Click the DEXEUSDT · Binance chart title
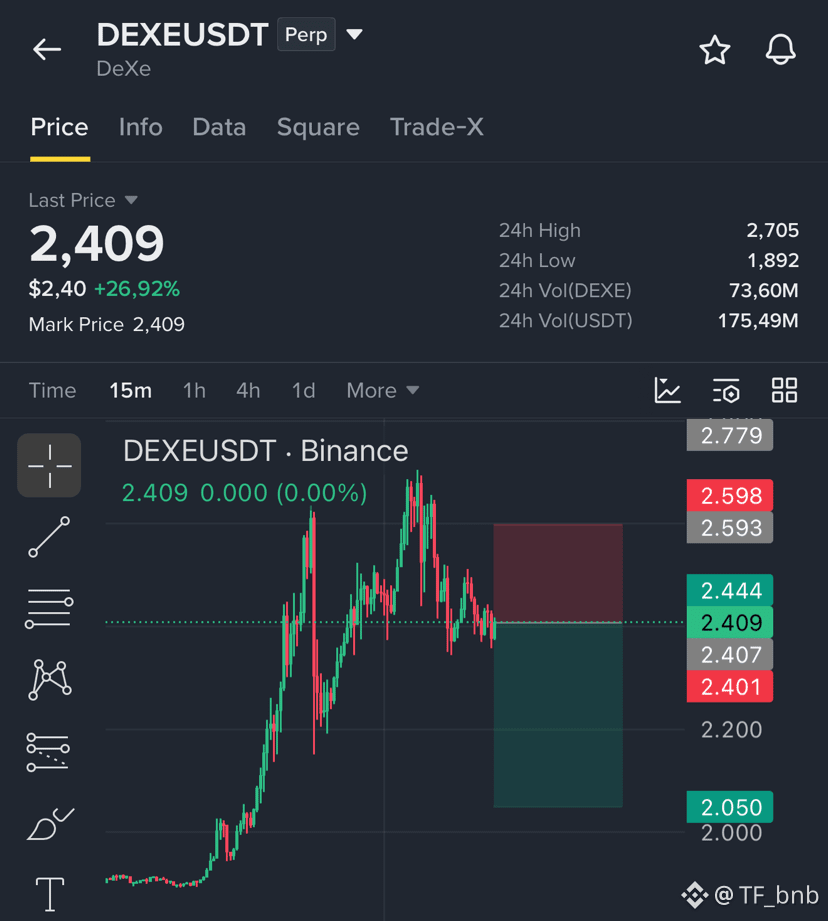The height and width of the screenshot is (921, 828). (265, 451)
